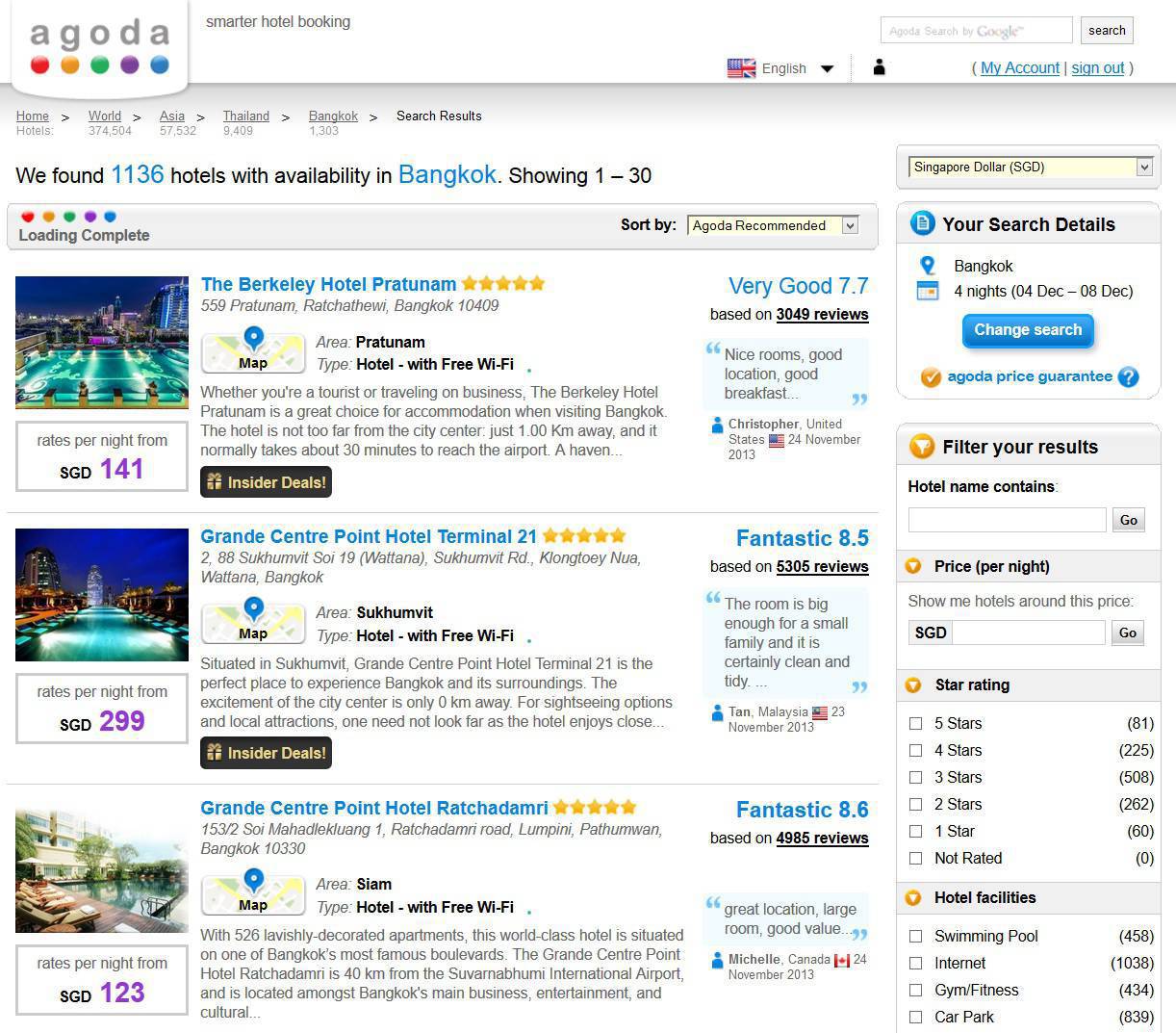
Task: Open Grande Centre Point Hotel Ratchadamri title link
Action: coord(374,808)
